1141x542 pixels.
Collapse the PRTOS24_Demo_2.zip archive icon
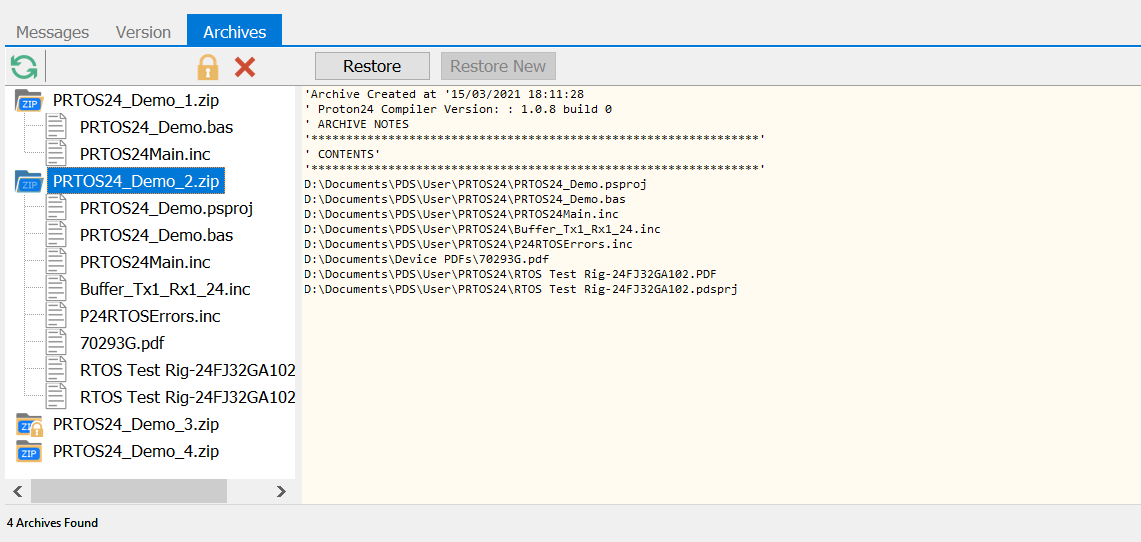click(x=29, y=182)
